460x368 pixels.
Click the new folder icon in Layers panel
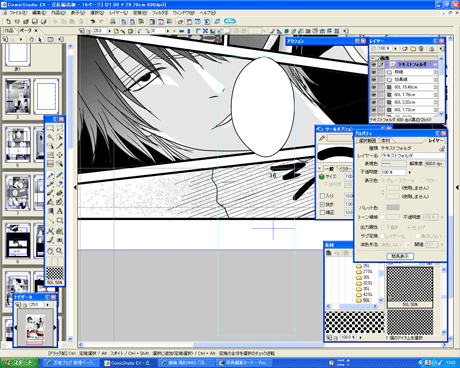click(413, 49)
